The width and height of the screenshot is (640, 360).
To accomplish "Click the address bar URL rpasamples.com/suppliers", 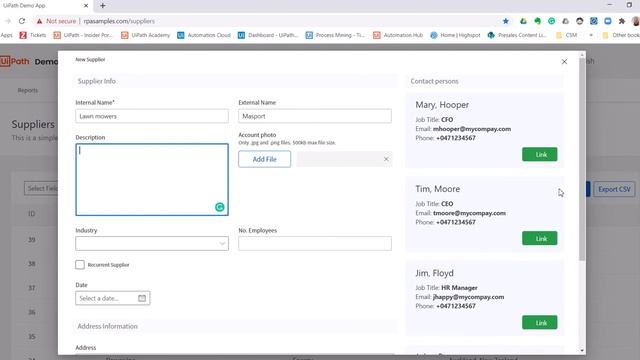I will 119,21.
